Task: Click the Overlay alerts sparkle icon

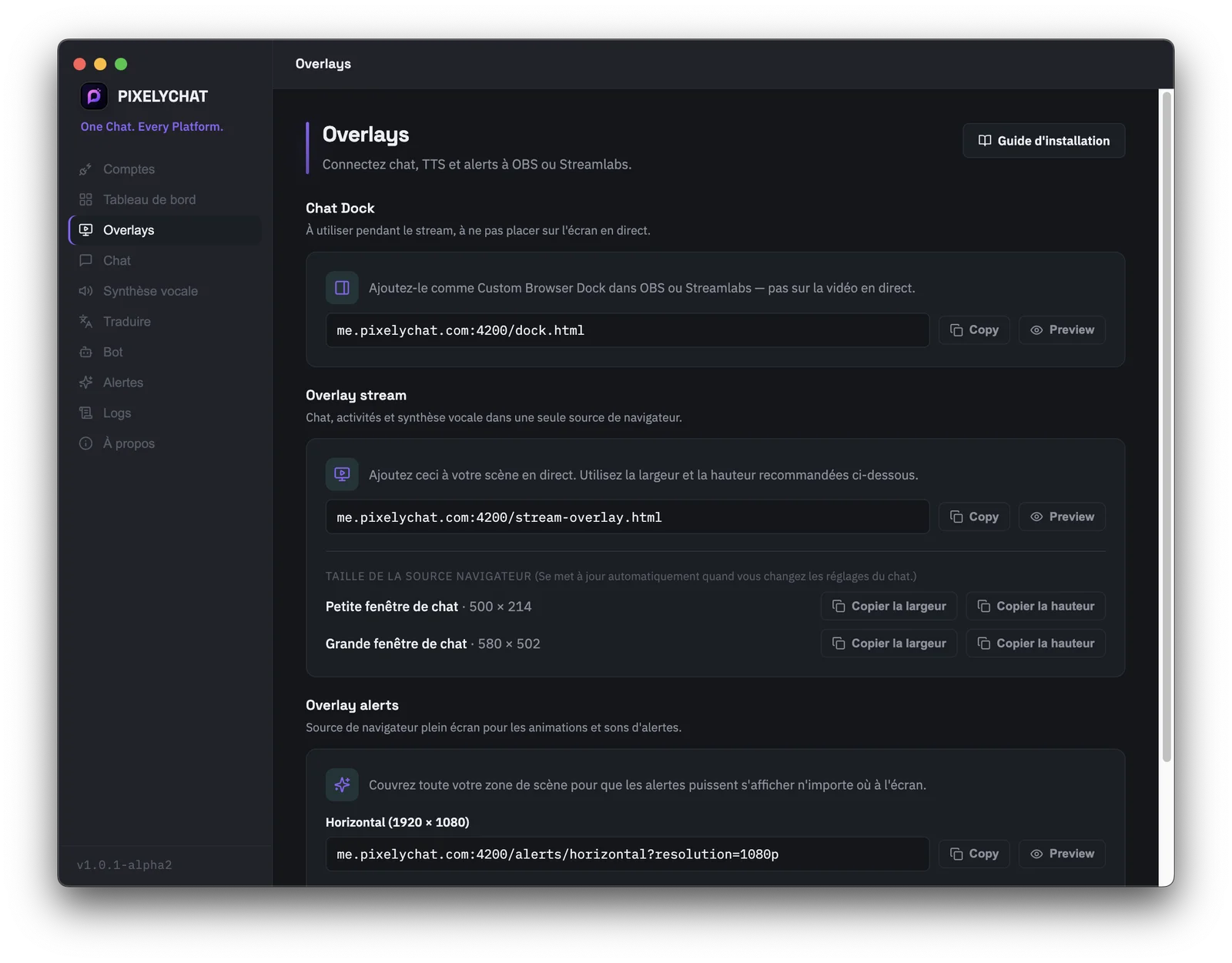Action: [342, 784]
